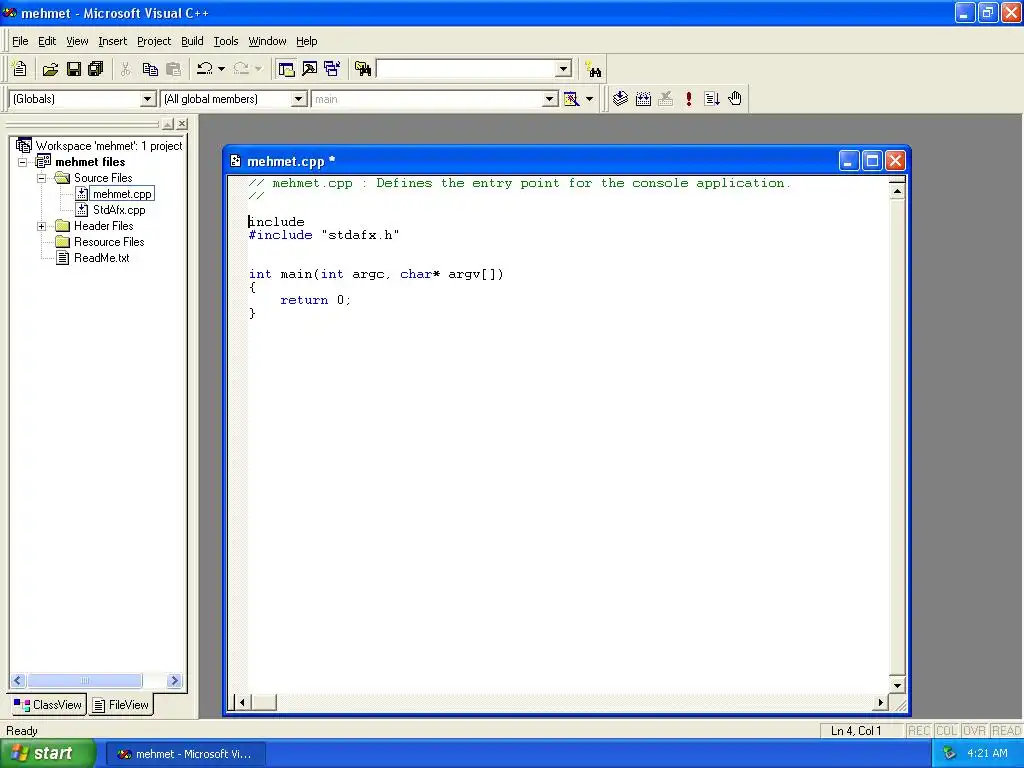The image size is (1024, 768).
Task: Open the Help menu
Action: [306, 41]
